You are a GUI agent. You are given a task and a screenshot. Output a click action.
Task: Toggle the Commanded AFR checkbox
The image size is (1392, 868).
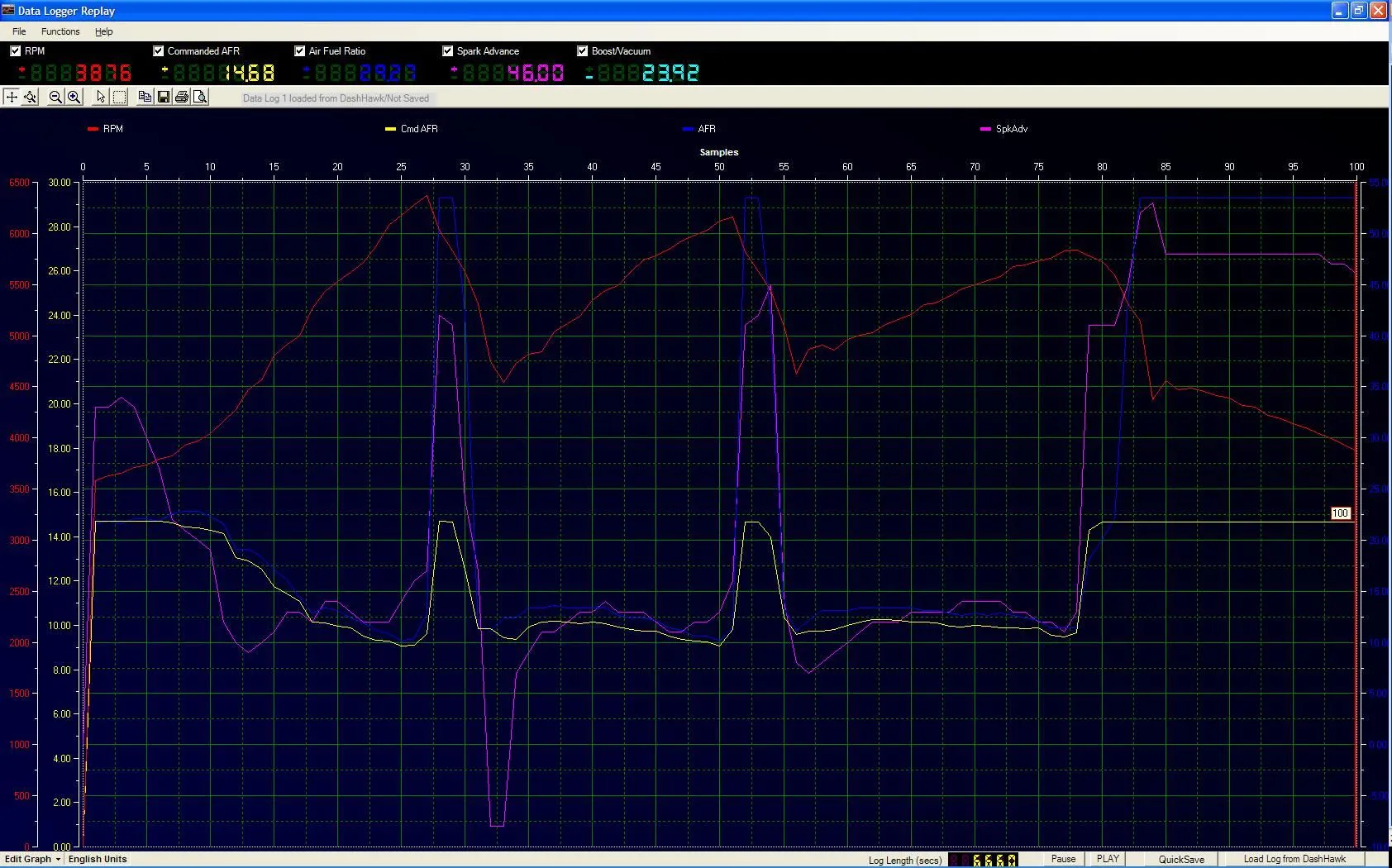click(x=159, y=51)
